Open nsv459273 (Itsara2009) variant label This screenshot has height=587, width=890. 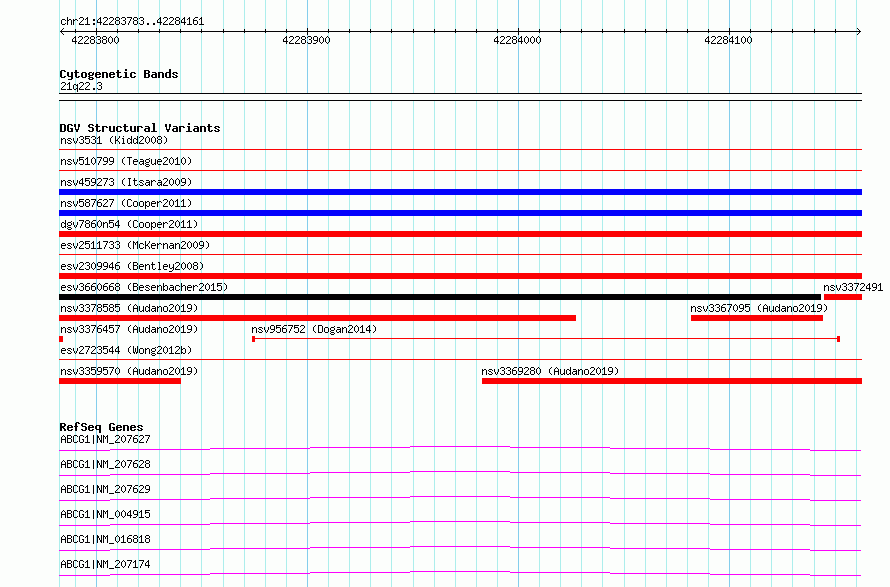[x=126, y=182]
